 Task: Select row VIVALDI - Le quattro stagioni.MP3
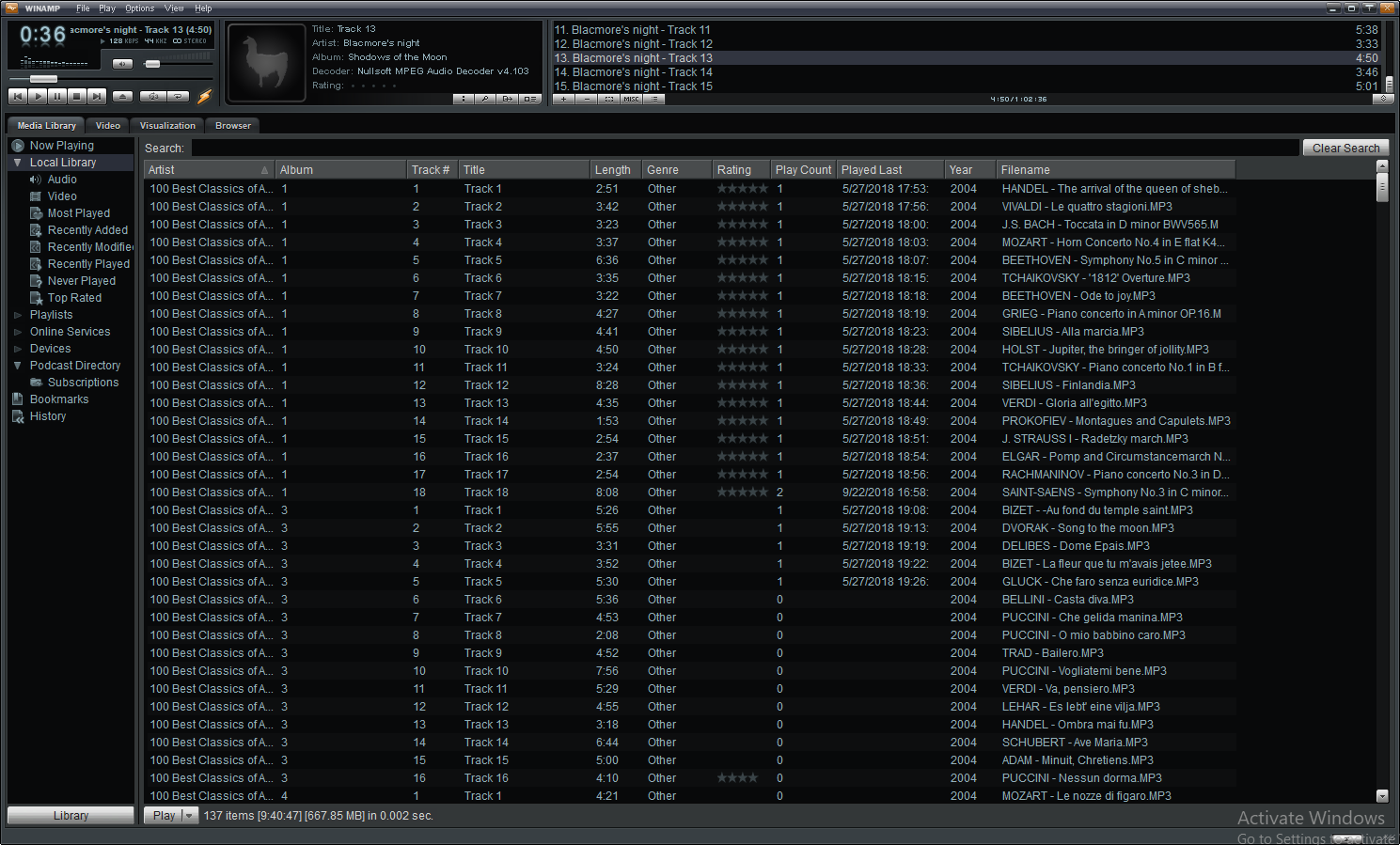click(690, 207)
